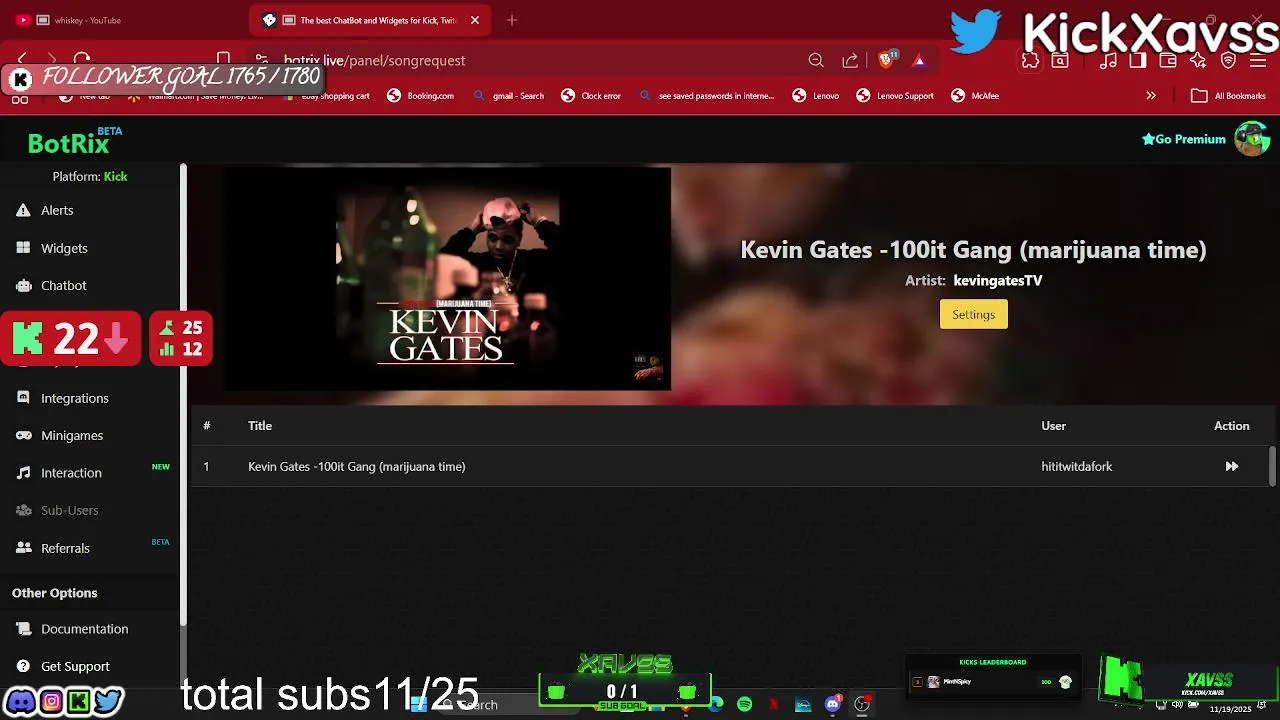The height and width of the screenshot is (720, 1280).
Task: Click the User column header
Action: 1053,426
